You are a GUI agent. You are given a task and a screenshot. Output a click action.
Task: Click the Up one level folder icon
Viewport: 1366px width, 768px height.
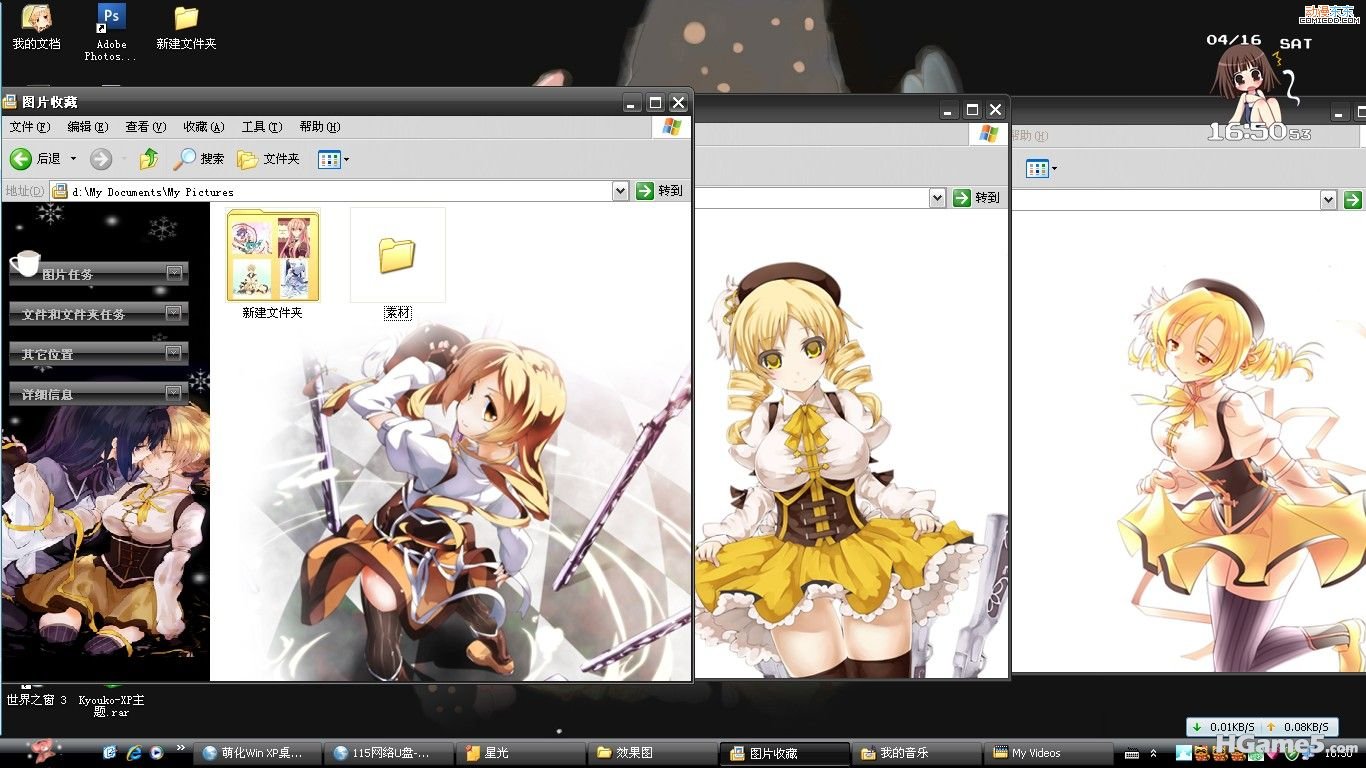coord(149,159)
